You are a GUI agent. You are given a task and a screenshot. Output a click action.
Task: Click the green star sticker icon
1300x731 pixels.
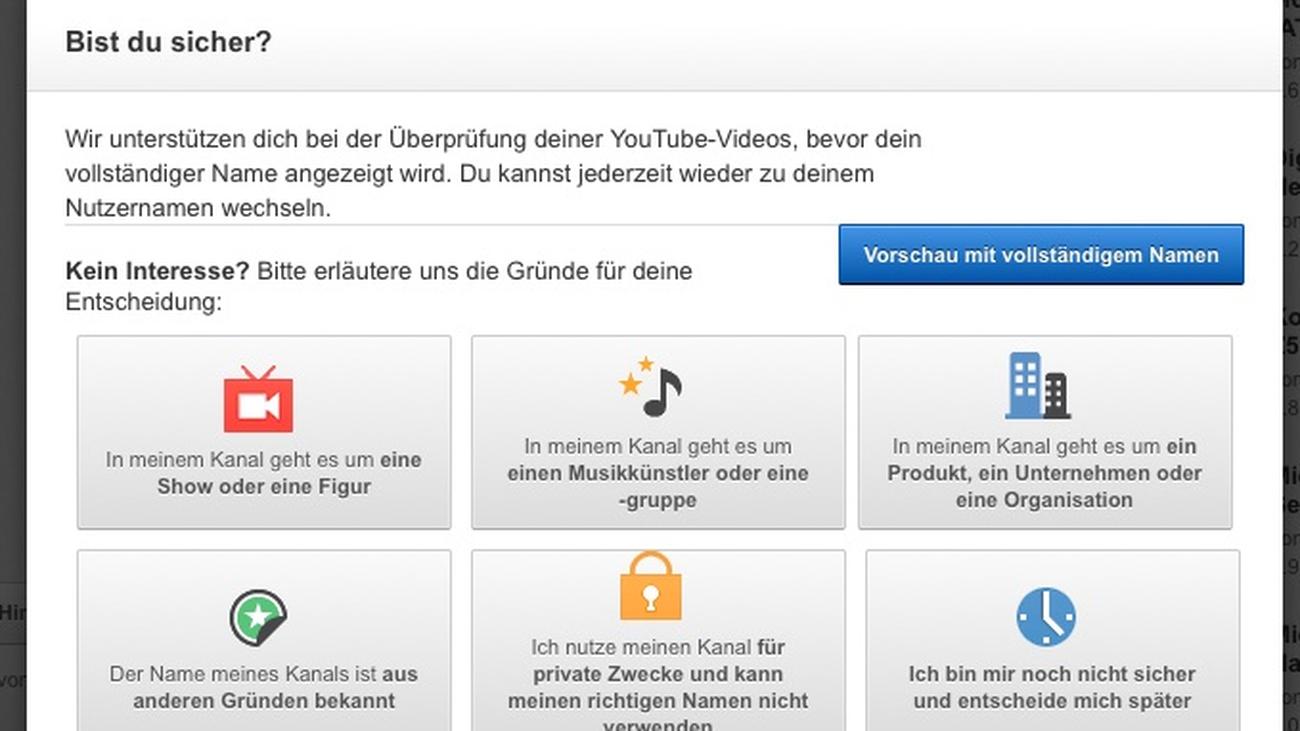(258, 618)
